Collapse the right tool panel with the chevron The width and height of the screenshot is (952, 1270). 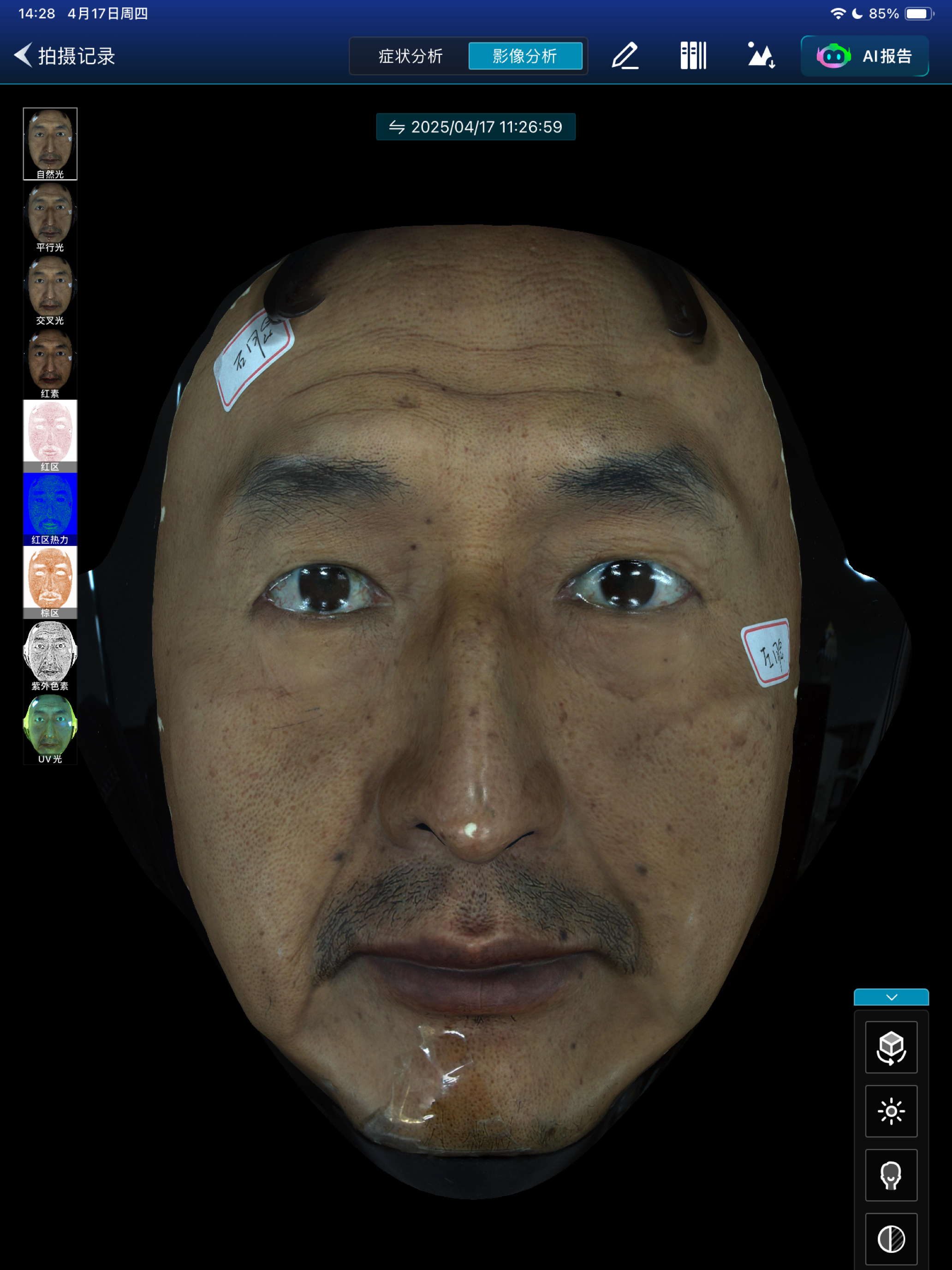tap(891, 997)
